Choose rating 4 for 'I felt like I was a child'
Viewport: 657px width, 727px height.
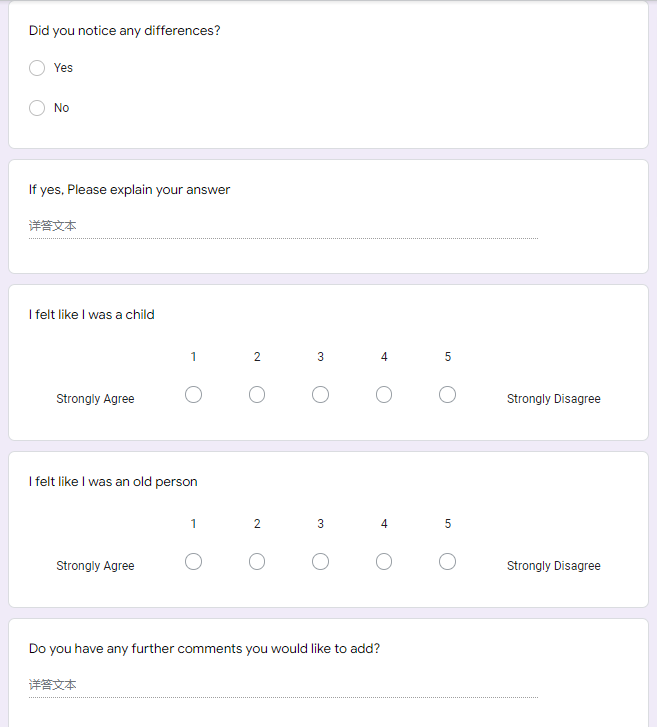[384, 395]
